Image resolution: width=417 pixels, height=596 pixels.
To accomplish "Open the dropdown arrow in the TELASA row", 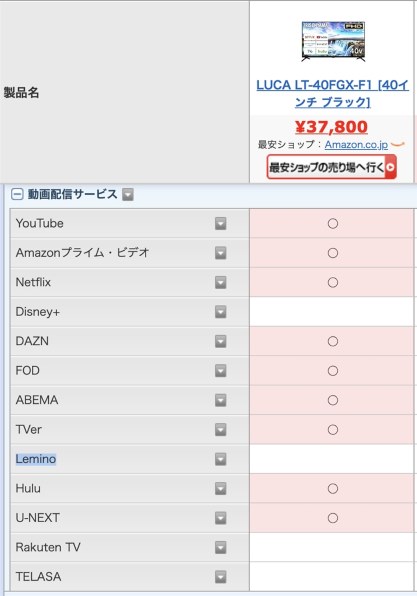I will (220, 577).
